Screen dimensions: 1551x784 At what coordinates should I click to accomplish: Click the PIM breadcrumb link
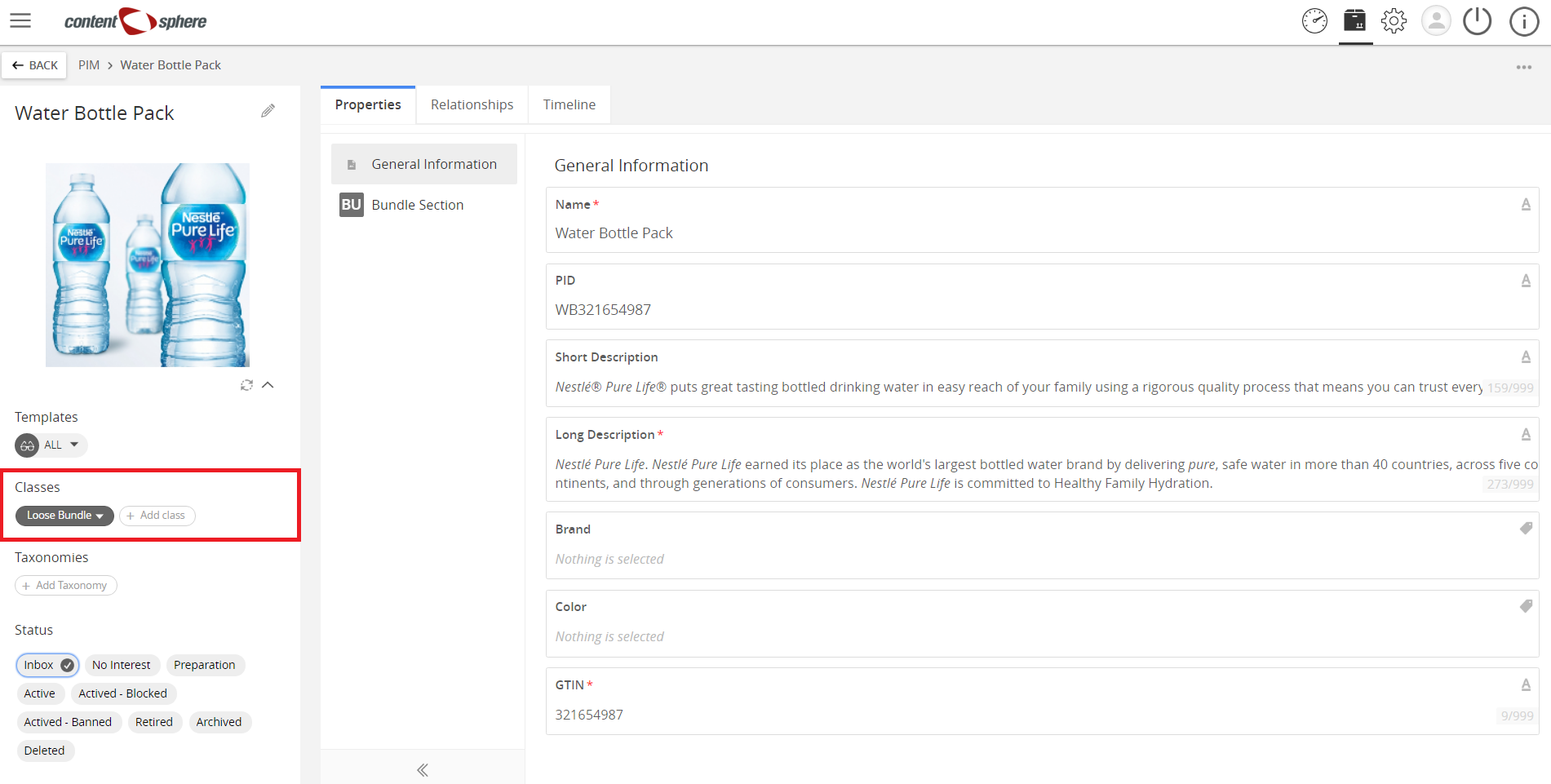point(89,65)
